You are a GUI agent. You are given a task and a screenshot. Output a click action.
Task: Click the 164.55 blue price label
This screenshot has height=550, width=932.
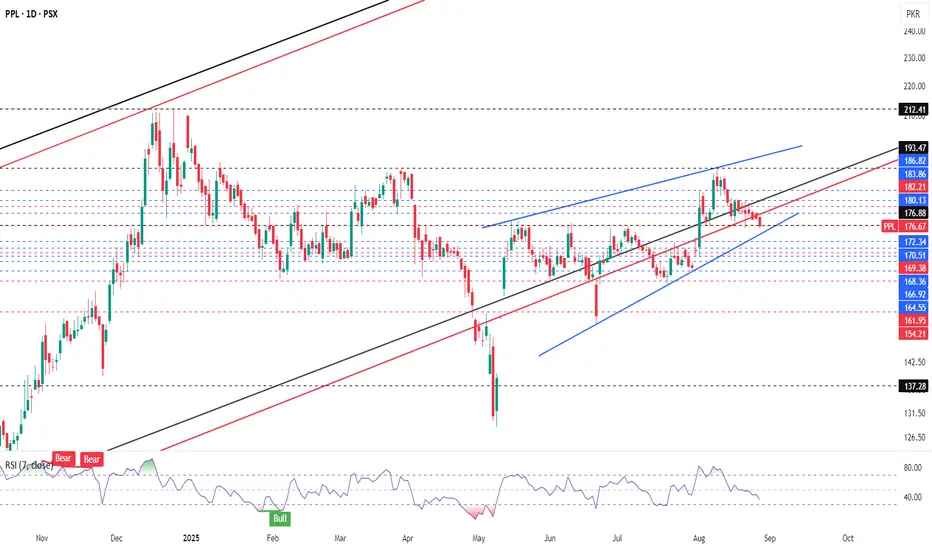pyautogui.click(x=914, y=307)
